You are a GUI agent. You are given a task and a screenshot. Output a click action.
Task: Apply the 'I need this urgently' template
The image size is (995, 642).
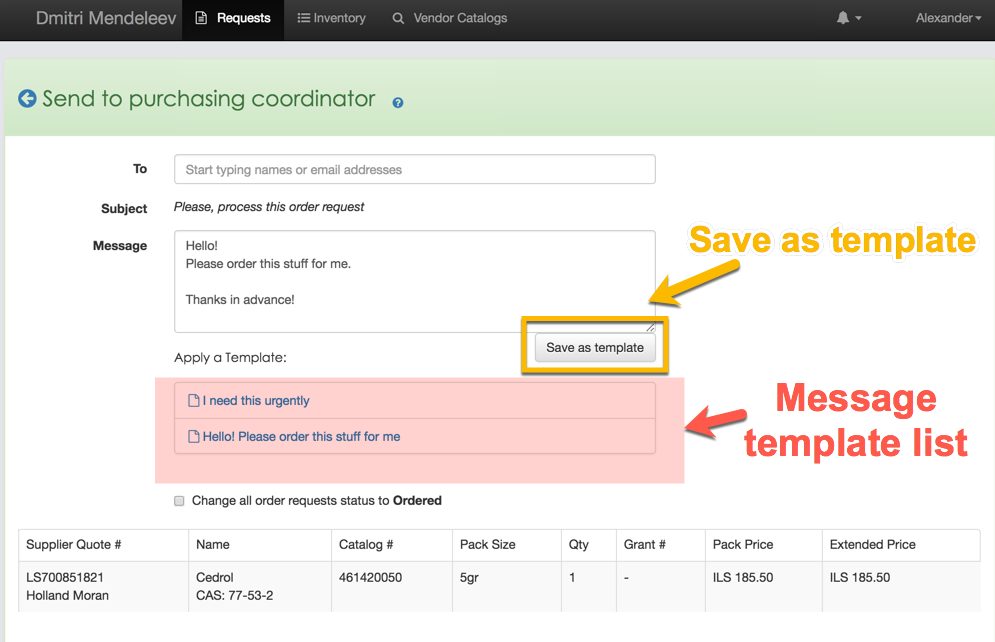coord(258,401)
